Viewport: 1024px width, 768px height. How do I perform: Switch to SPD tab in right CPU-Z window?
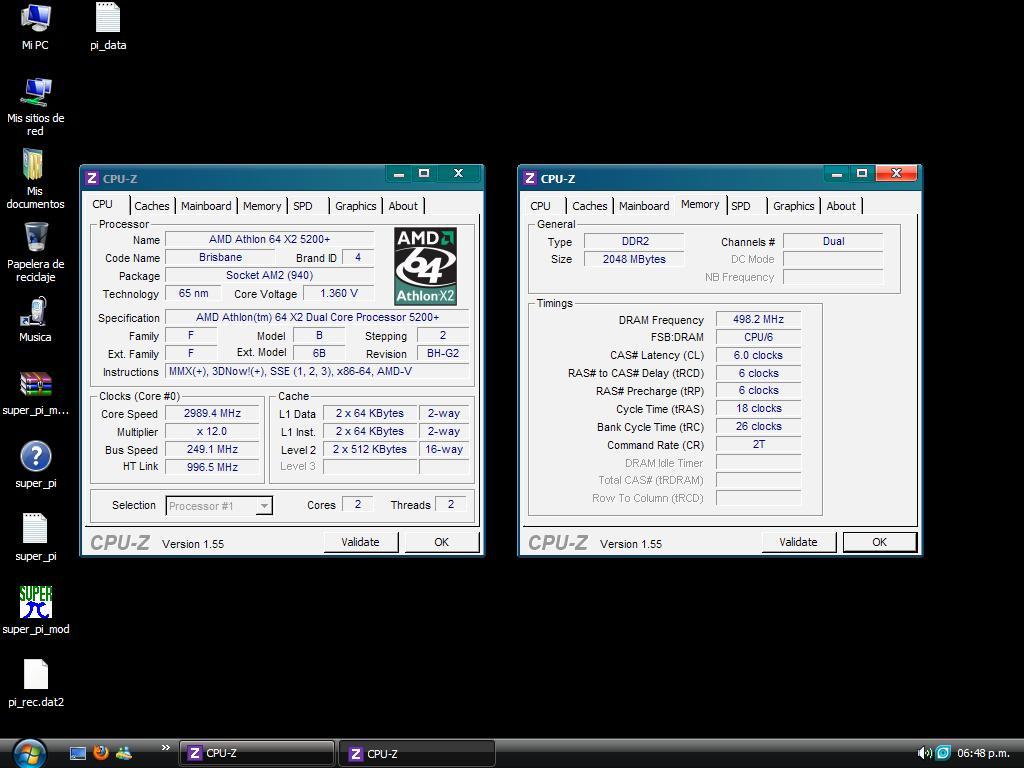[x=741, y=206]
